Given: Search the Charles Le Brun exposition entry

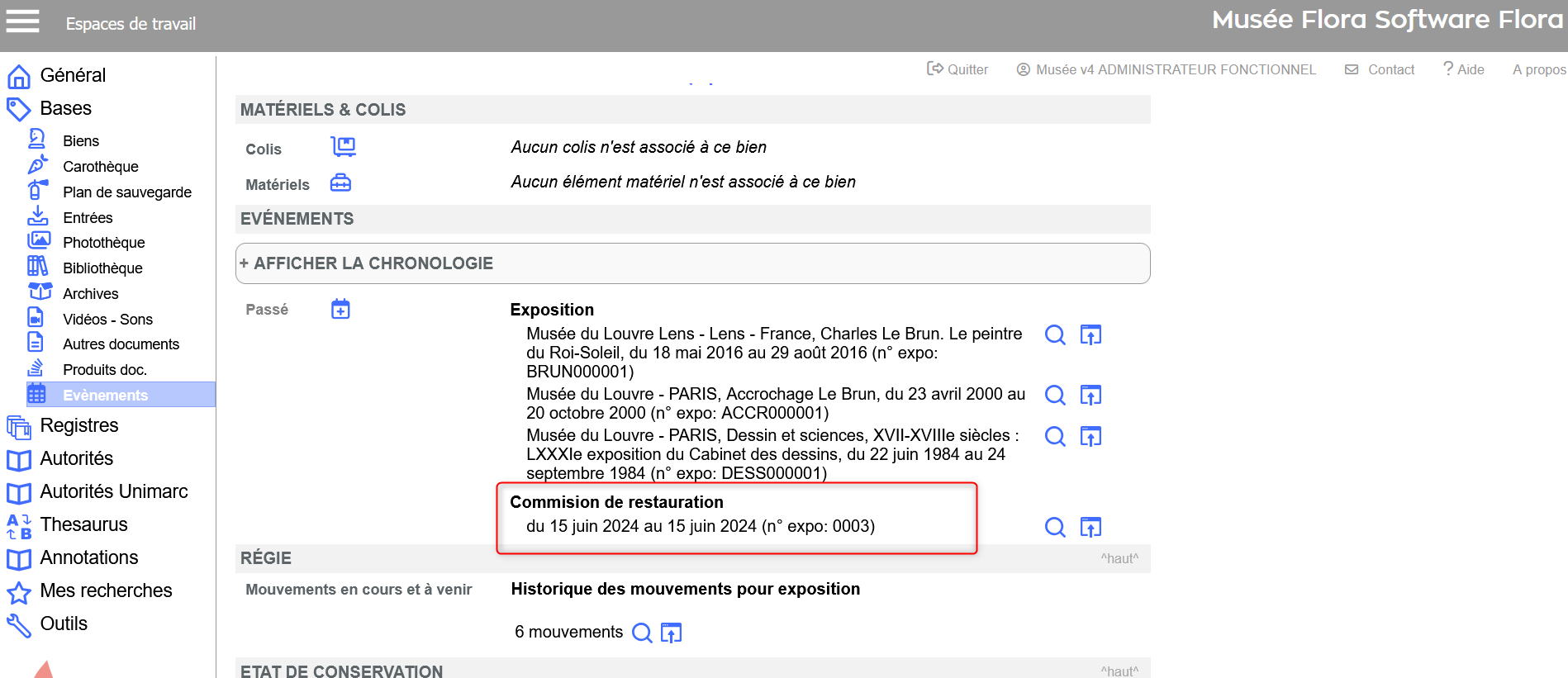Looking at the screenshot, I should pyautogui.click(x=1055, y=334).
